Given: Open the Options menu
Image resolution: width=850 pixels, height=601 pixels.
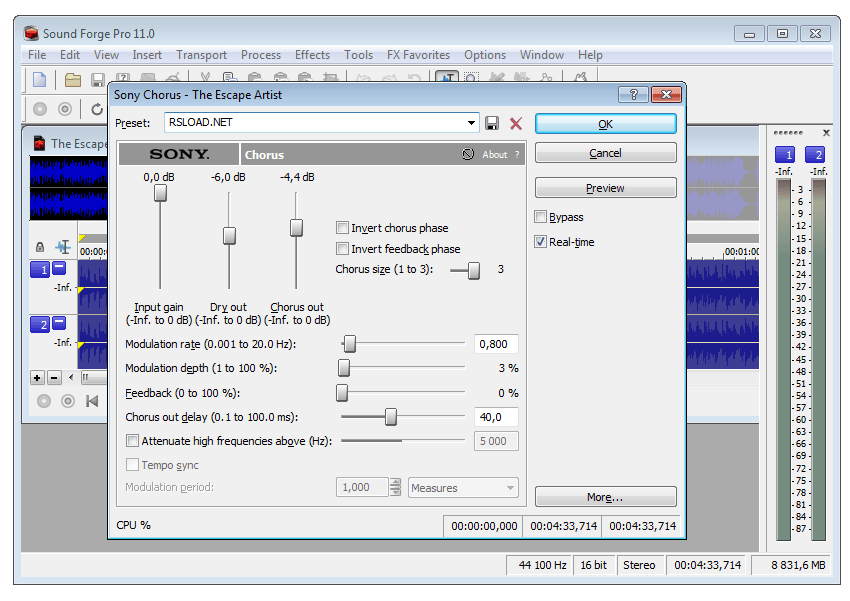Looking at the screenshot, I should click(x=485, y=55).
